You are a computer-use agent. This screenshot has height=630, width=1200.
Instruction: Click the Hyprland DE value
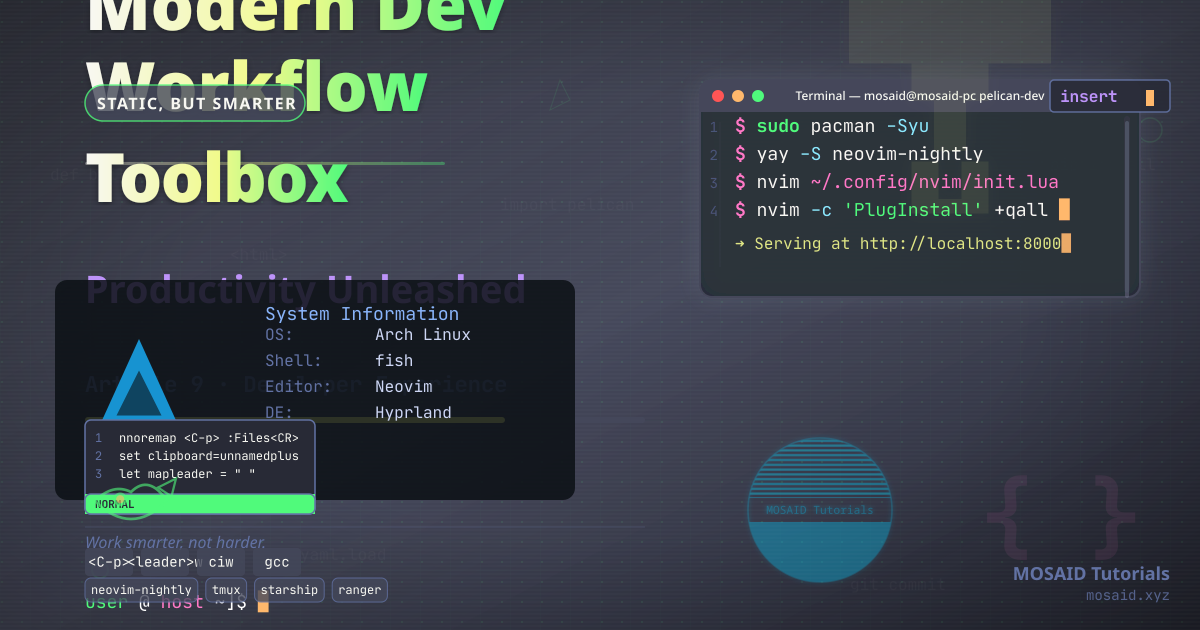(413, 413)
